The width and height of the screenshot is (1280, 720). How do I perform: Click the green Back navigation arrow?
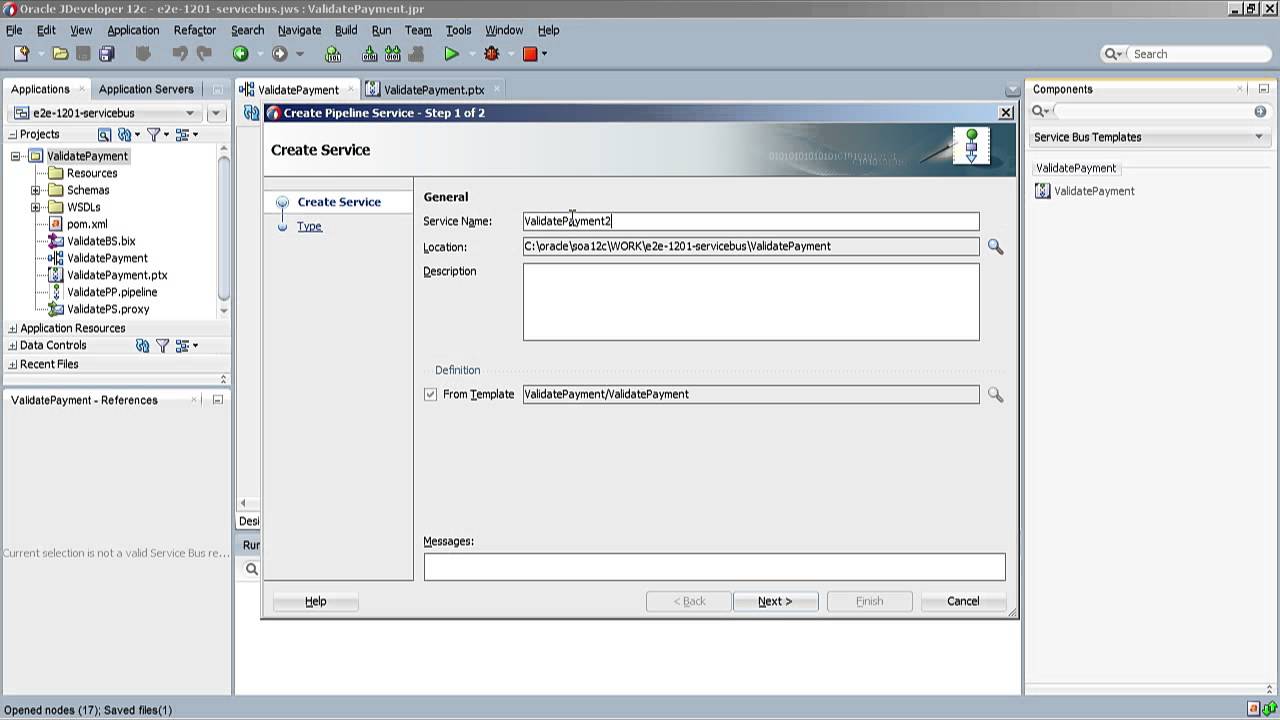pos(240,54)
